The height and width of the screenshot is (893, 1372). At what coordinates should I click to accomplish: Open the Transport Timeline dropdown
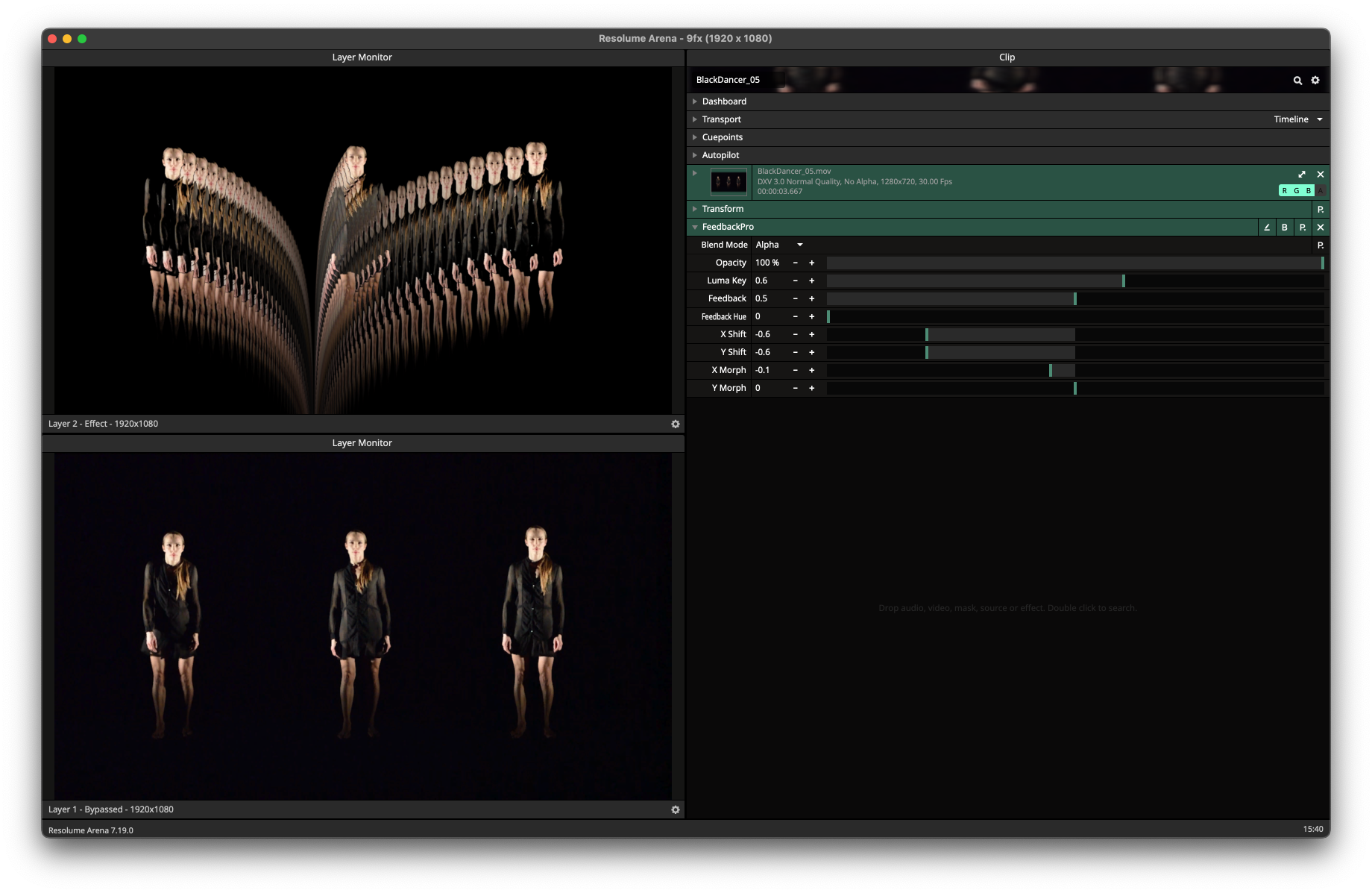click(1298, 119)
